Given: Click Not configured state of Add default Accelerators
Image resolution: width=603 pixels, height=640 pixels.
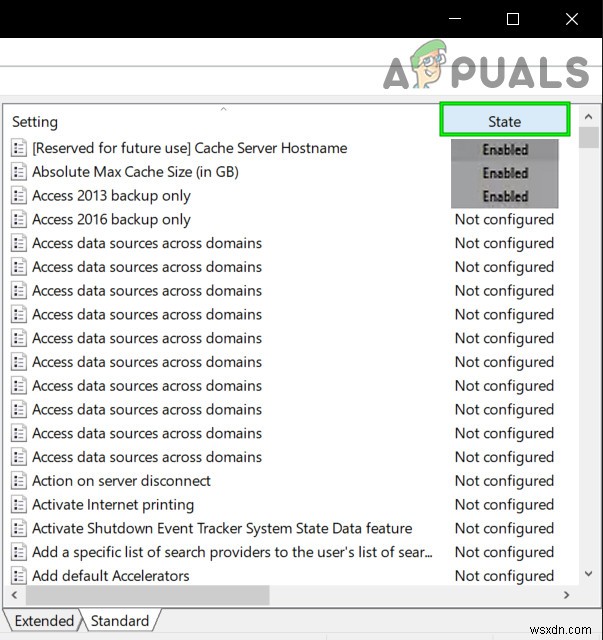Looking at the screenshot, I should (x=504, y=576).
